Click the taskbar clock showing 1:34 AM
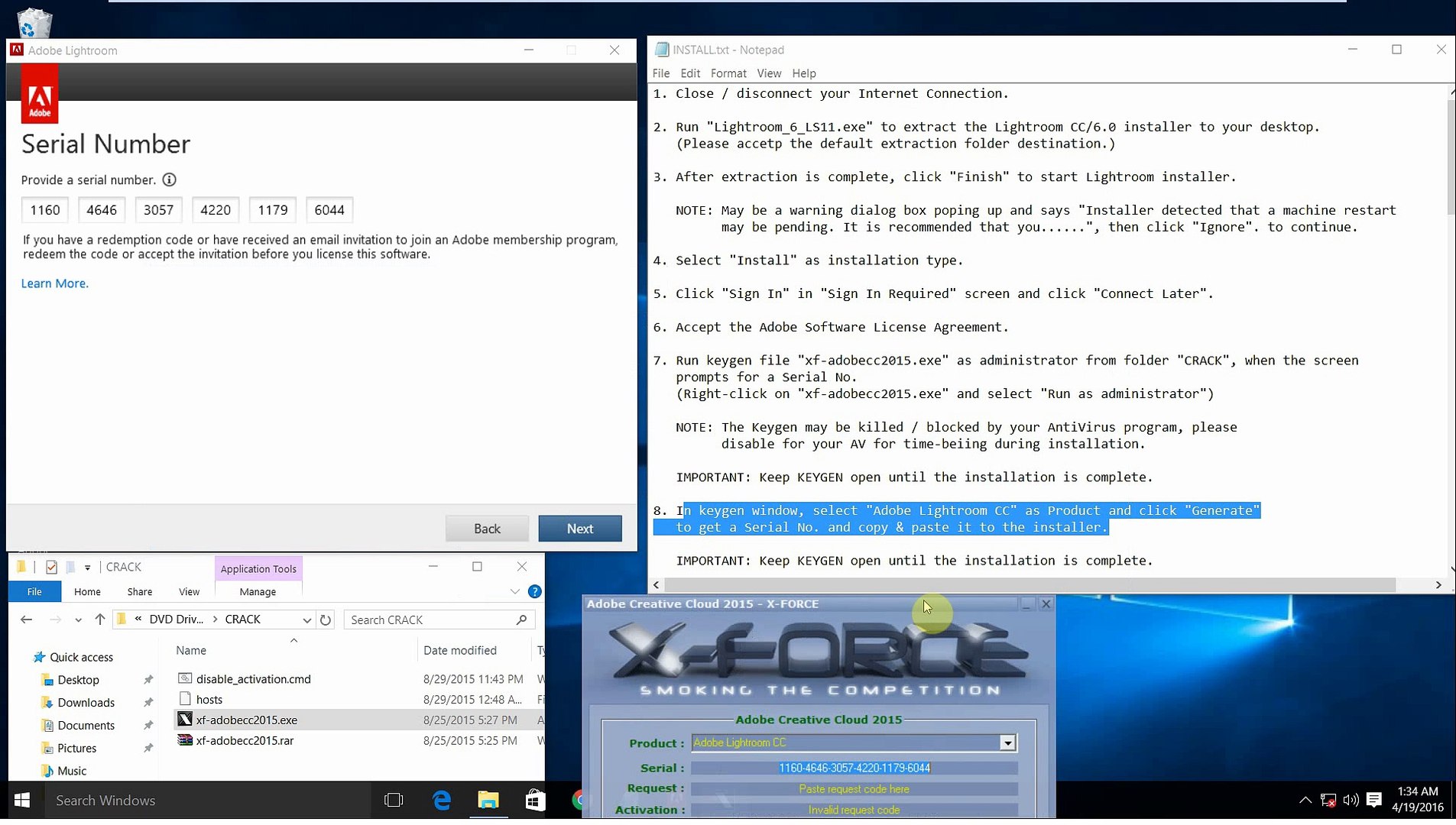This screenshot has width=1456, height=825. tap(1418, 800)
